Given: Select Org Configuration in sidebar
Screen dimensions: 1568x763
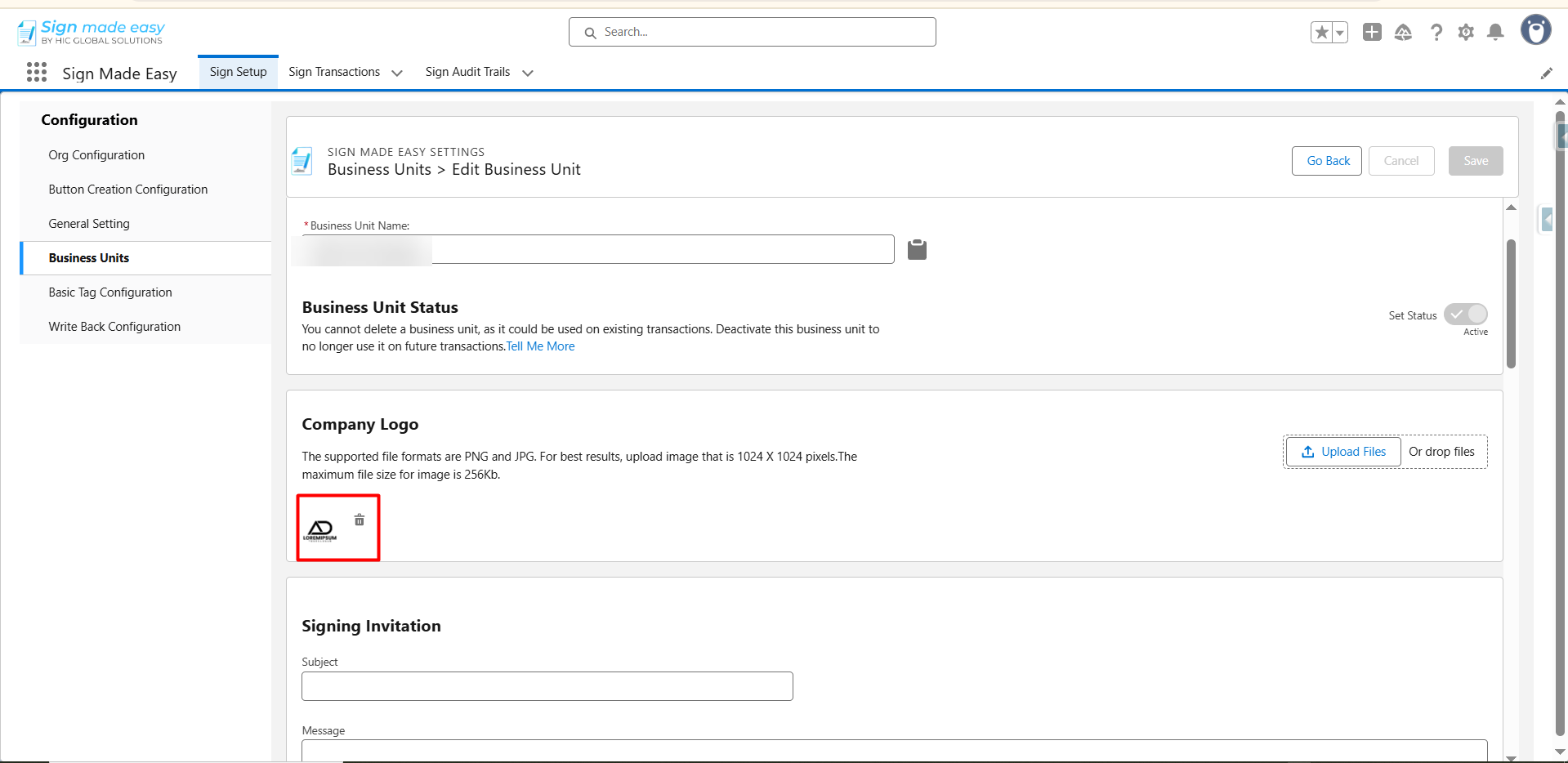Looking at the screenshot, I should point(96,155).
